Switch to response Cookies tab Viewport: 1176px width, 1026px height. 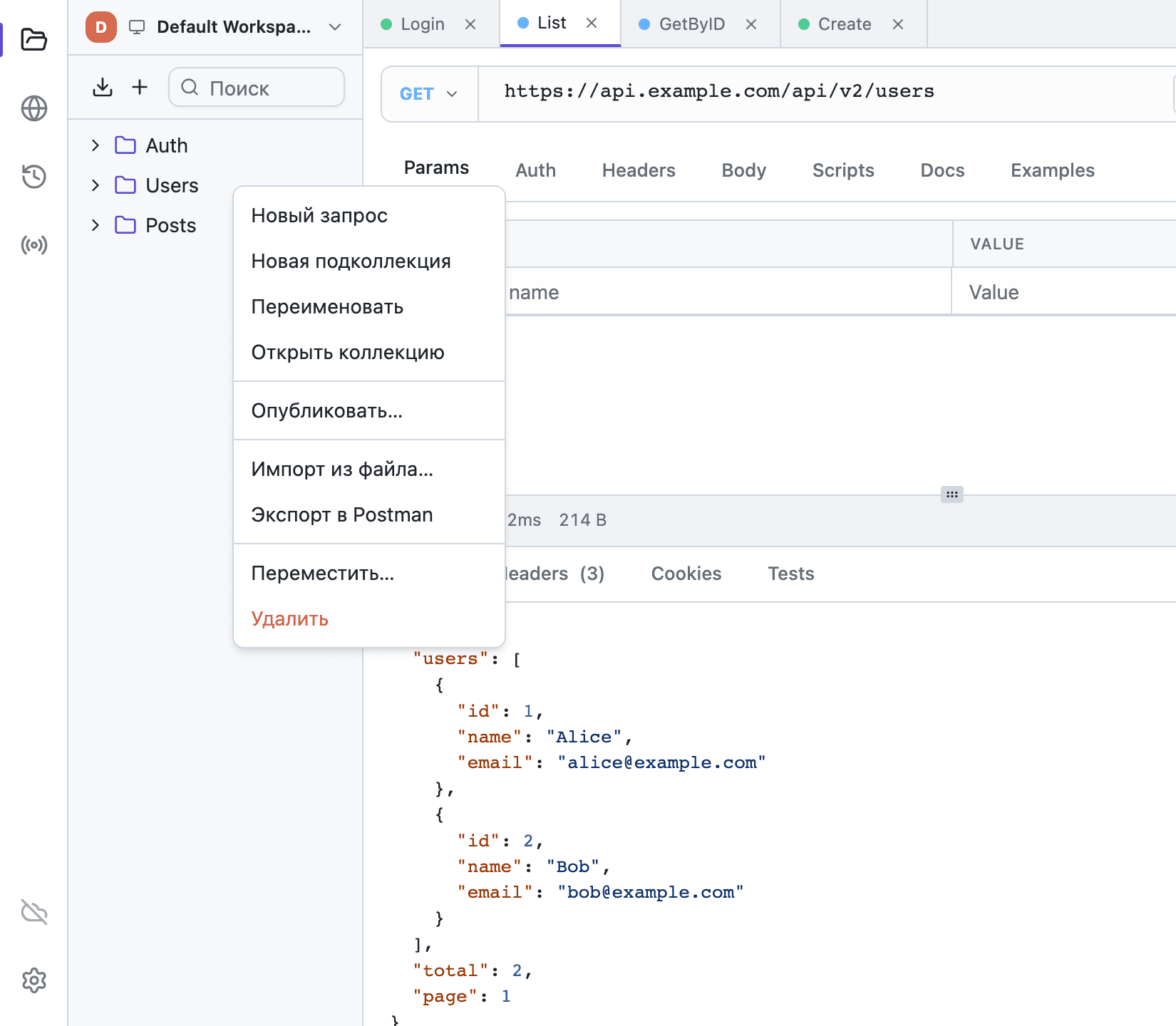click(x=686, y=574)
